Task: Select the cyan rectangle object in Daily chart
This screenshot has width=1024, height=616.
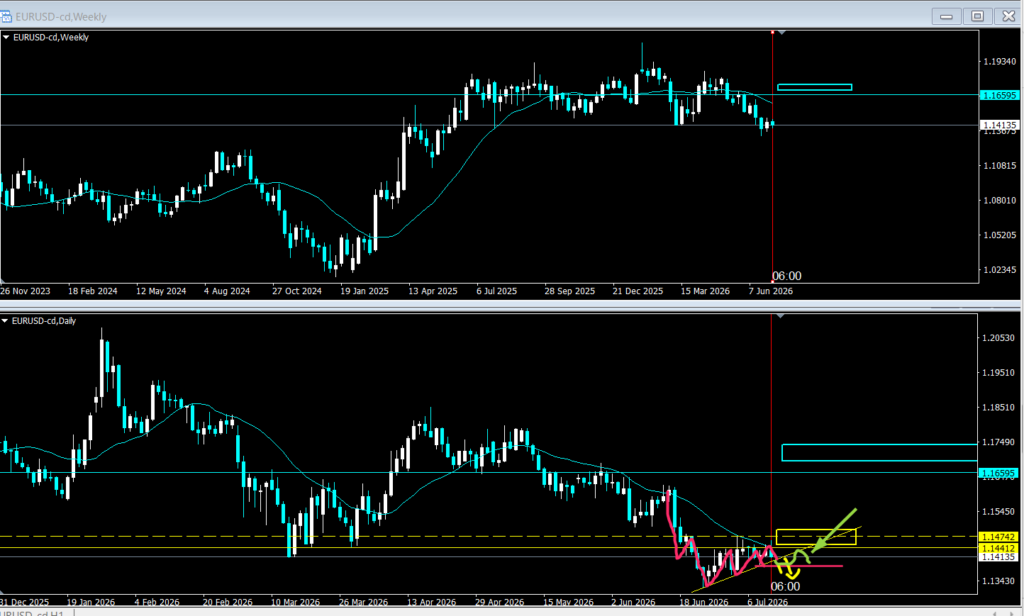Action: tap(879, 452)
